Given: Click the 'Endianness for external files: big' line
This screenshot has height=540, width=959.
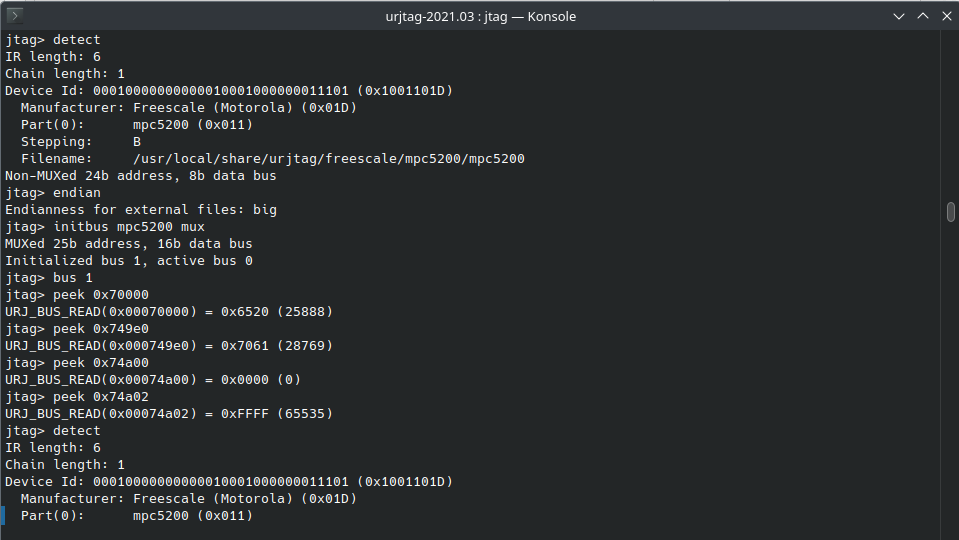Looking at the screenshot, I should point(141,210).
